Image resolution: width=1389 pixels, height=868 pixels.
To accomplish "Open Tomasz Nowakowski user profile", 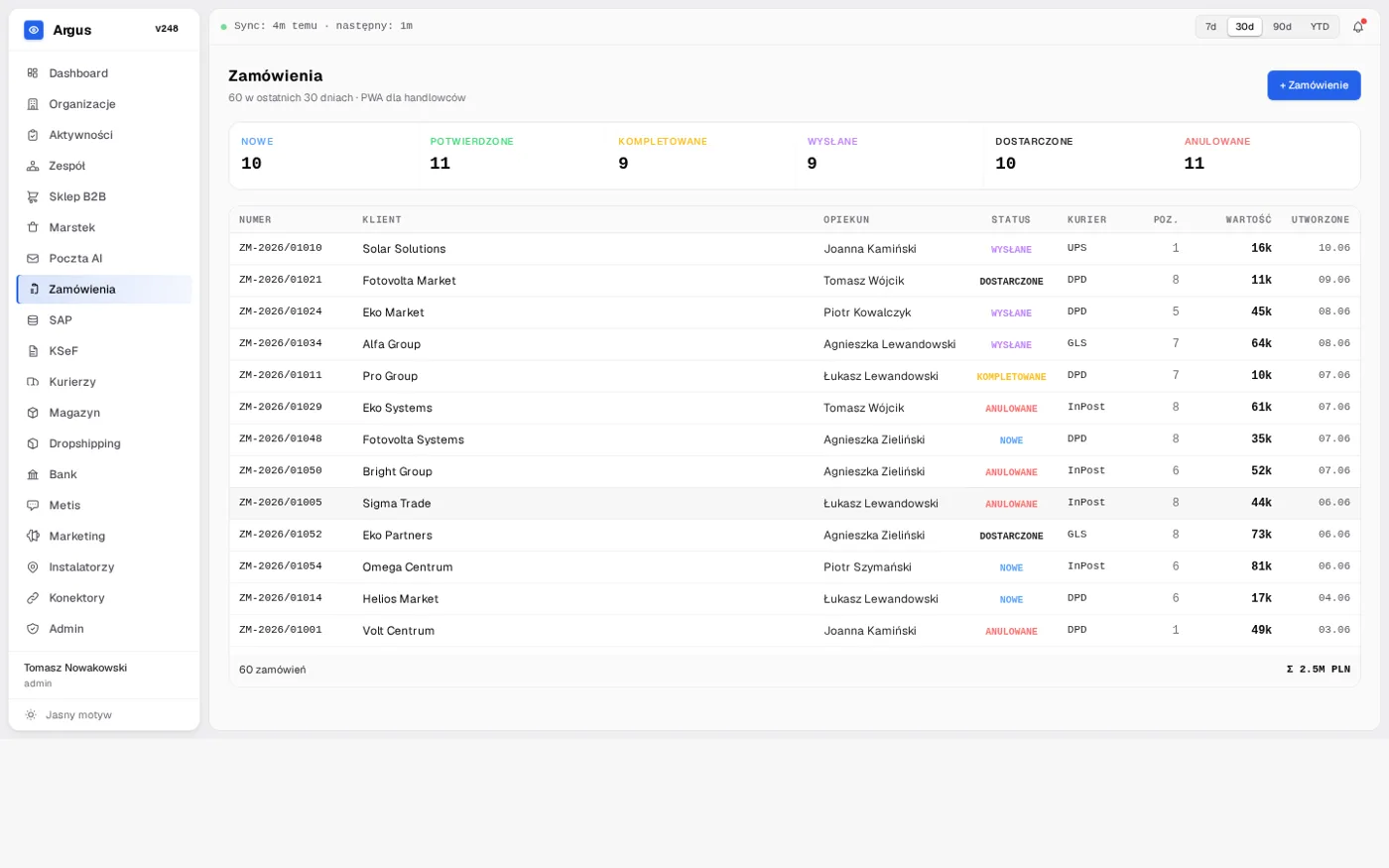I will coord(75,675).
